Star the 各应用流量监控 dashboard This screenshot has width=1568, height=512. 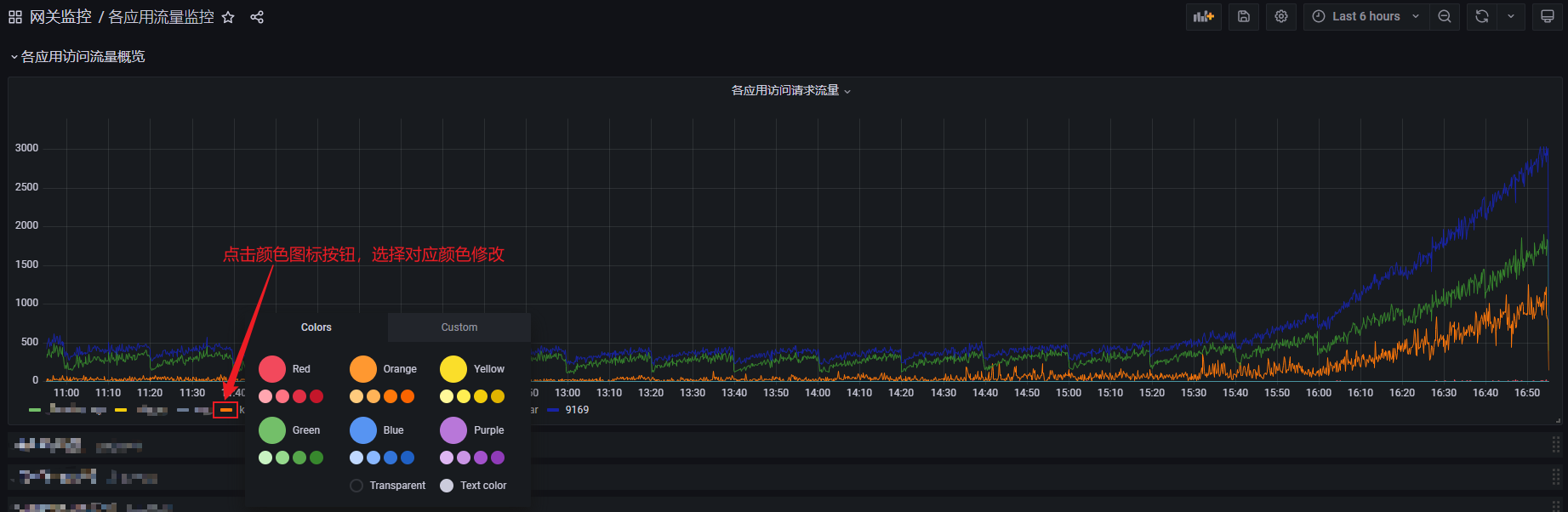pos(228,17)
